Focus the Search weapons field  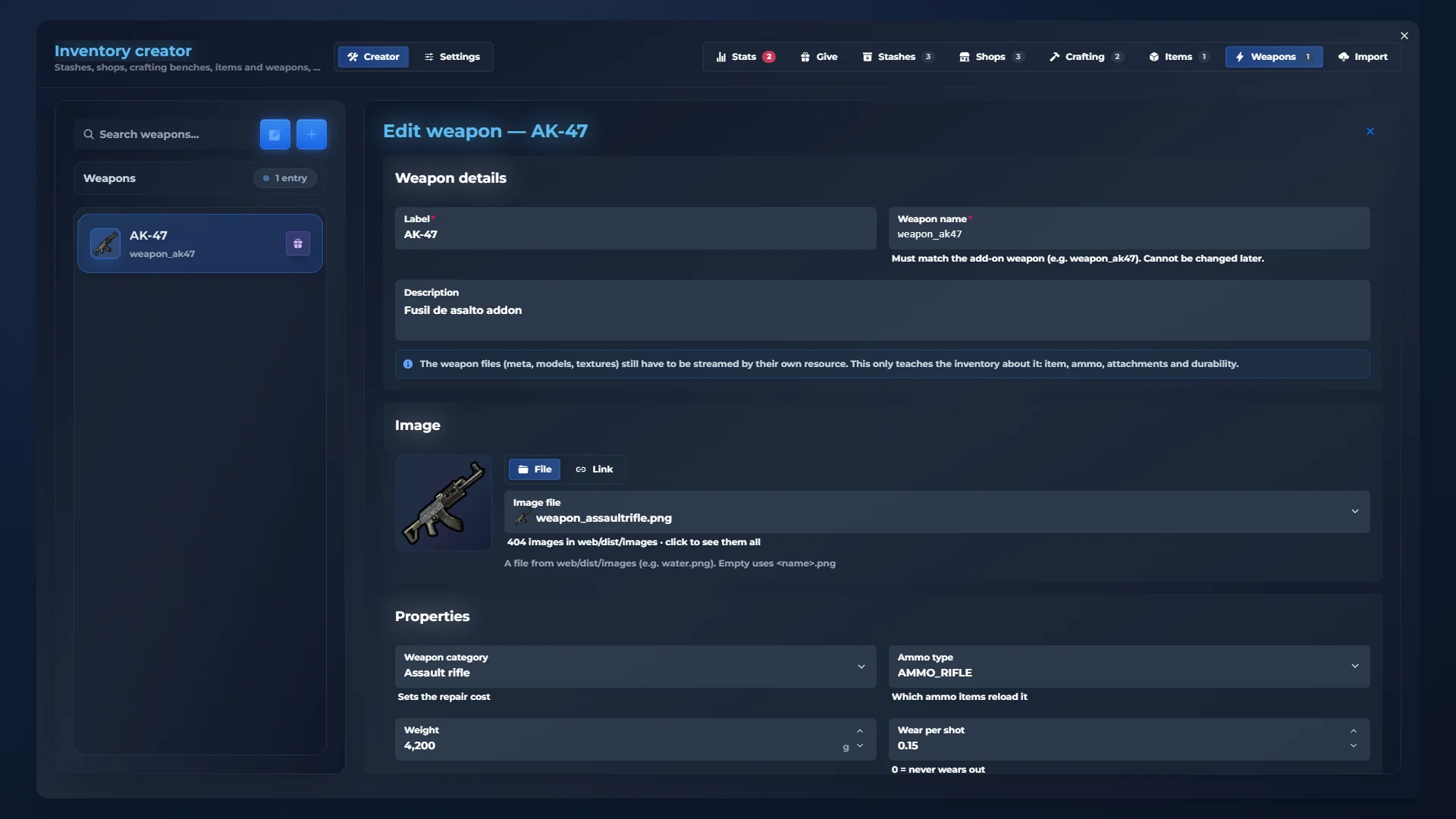165,134
